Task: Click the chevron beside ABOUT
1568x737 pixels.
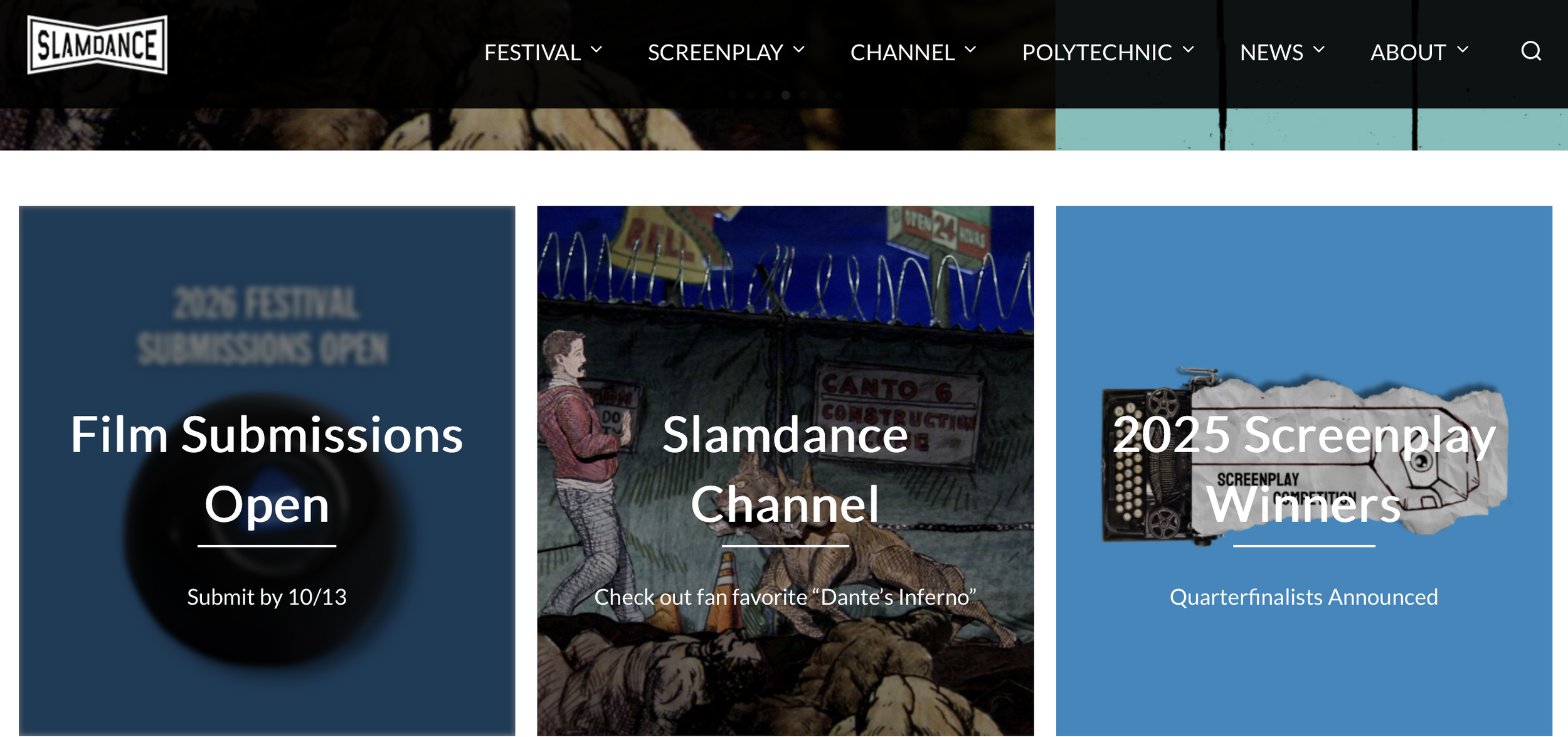Action: click(1463, 50)
